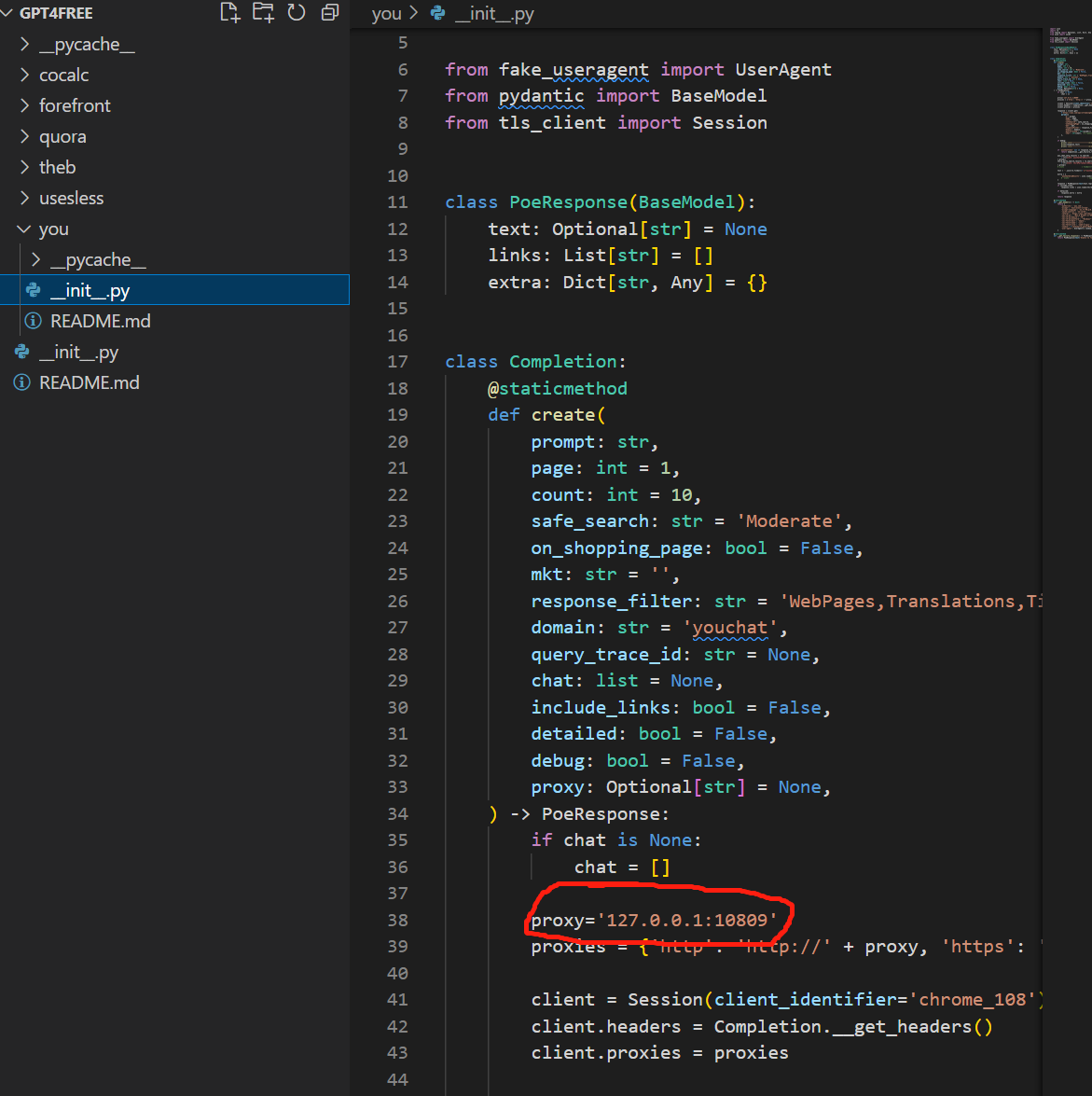This screenshot has width=1092, height=1096.
Task: Click 'BaseModel' import on line 7
Action: [x=719, y=96]
